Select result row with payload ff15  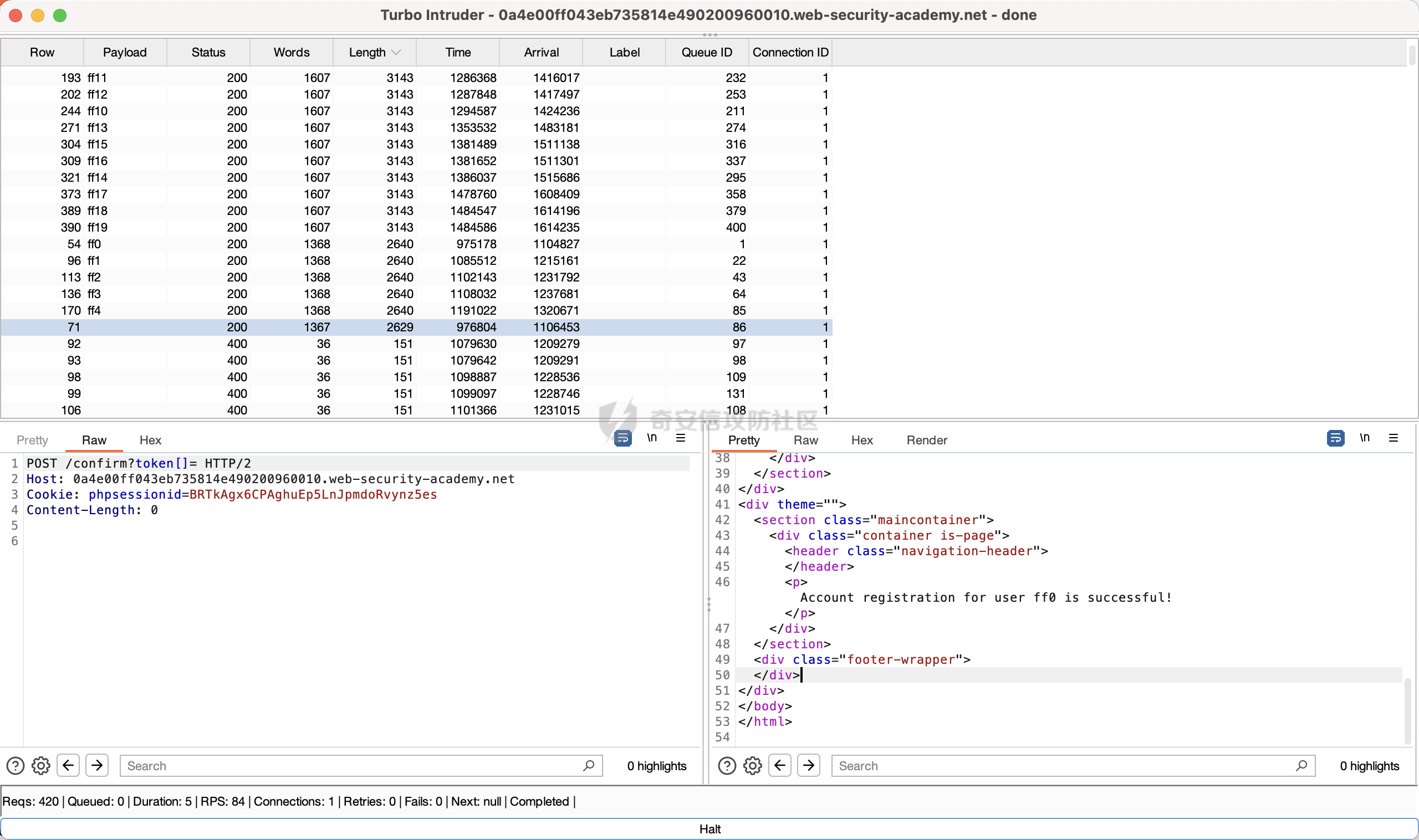tap(416, 144)
